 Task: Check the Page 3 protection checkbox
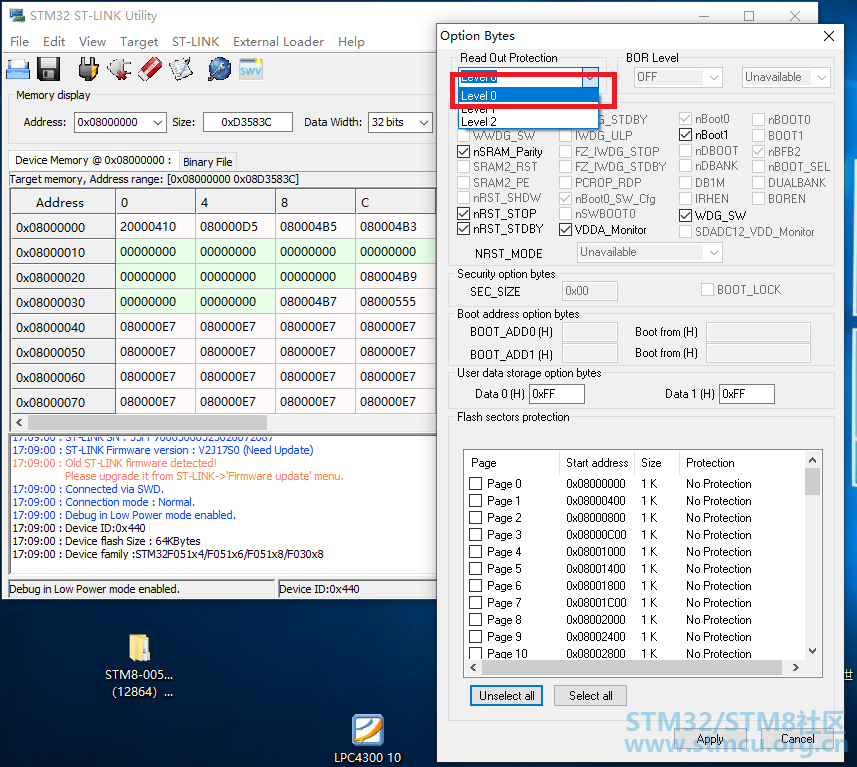click(x=476, y=534)
